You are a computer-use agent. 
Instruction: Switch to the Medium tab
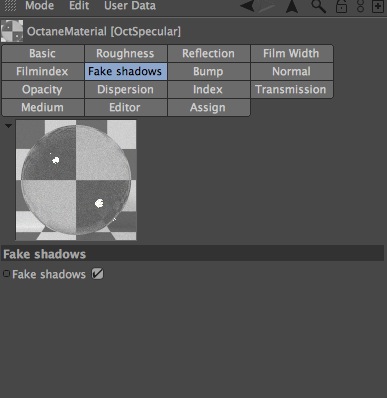(x=43, y=107)
